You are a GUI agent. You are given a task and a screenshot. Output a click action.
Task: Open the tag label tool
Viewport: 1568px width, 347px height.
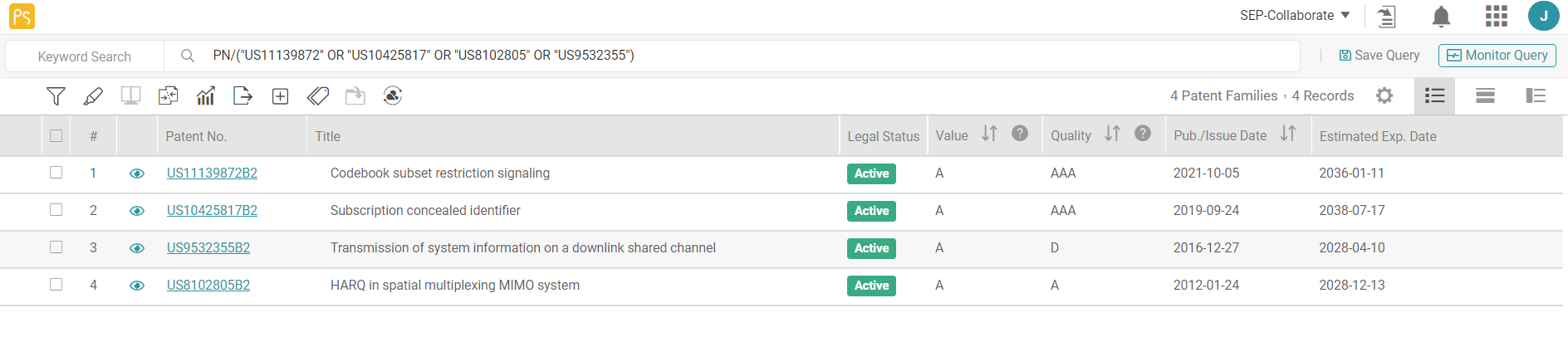click(317, 96)
